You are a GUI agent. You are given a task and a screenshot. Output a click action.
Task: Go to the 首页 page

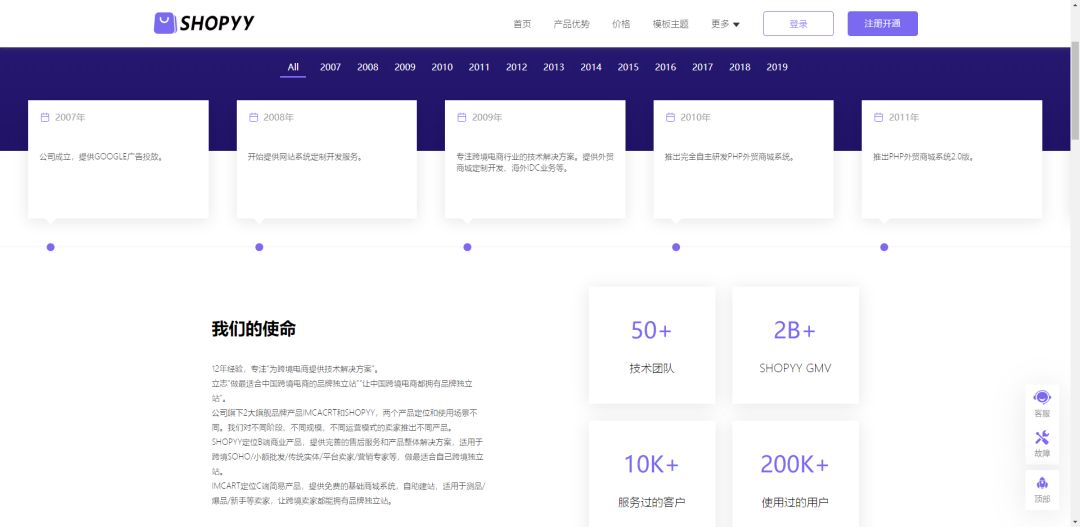(522, 24)
